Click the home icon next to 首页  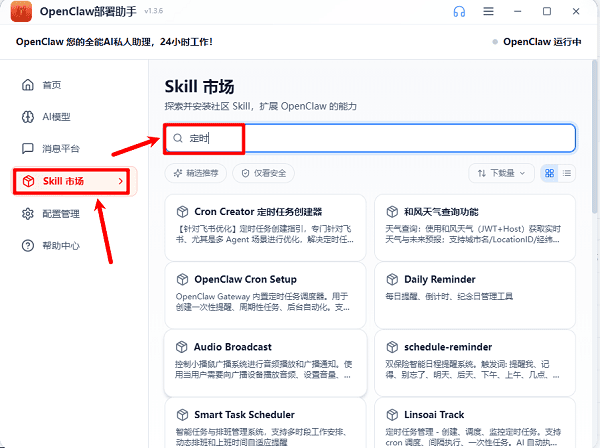(x=28, y=85)
